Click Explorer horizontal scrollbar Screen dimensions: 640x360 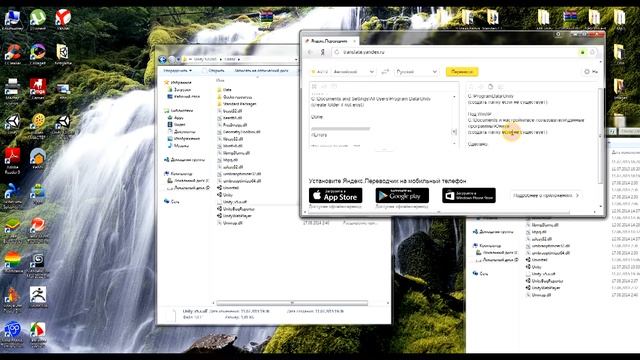(292, 303)
